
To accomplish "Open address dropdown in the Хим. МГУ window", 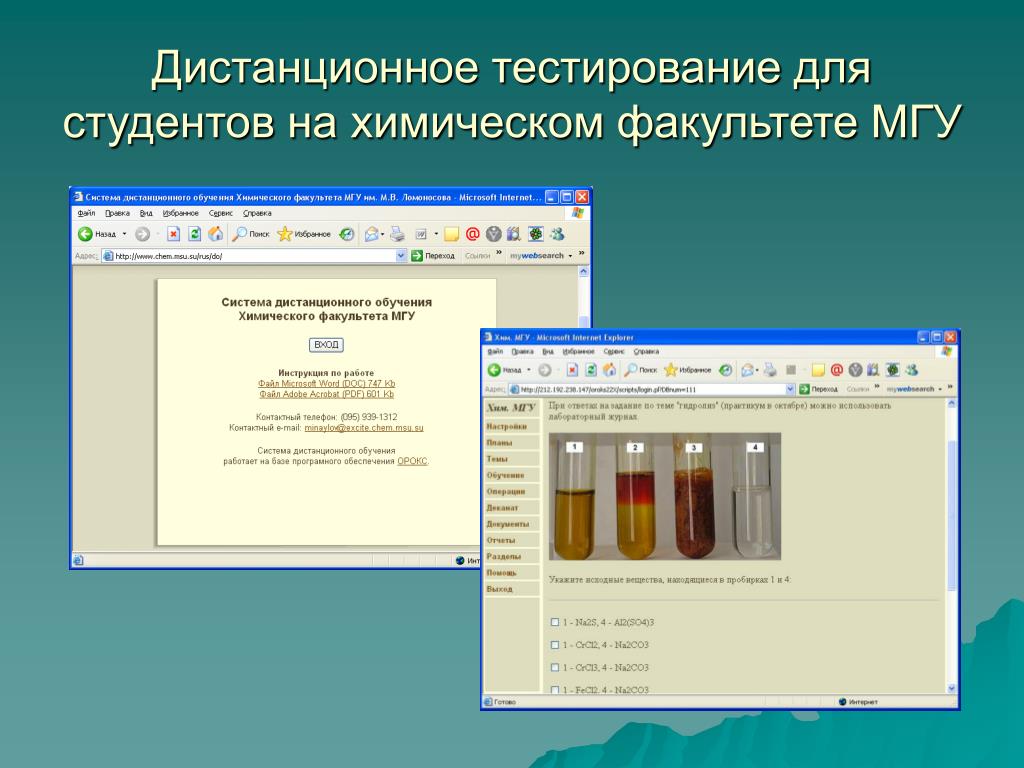I will pyautogui.click(x=790, y=389).
